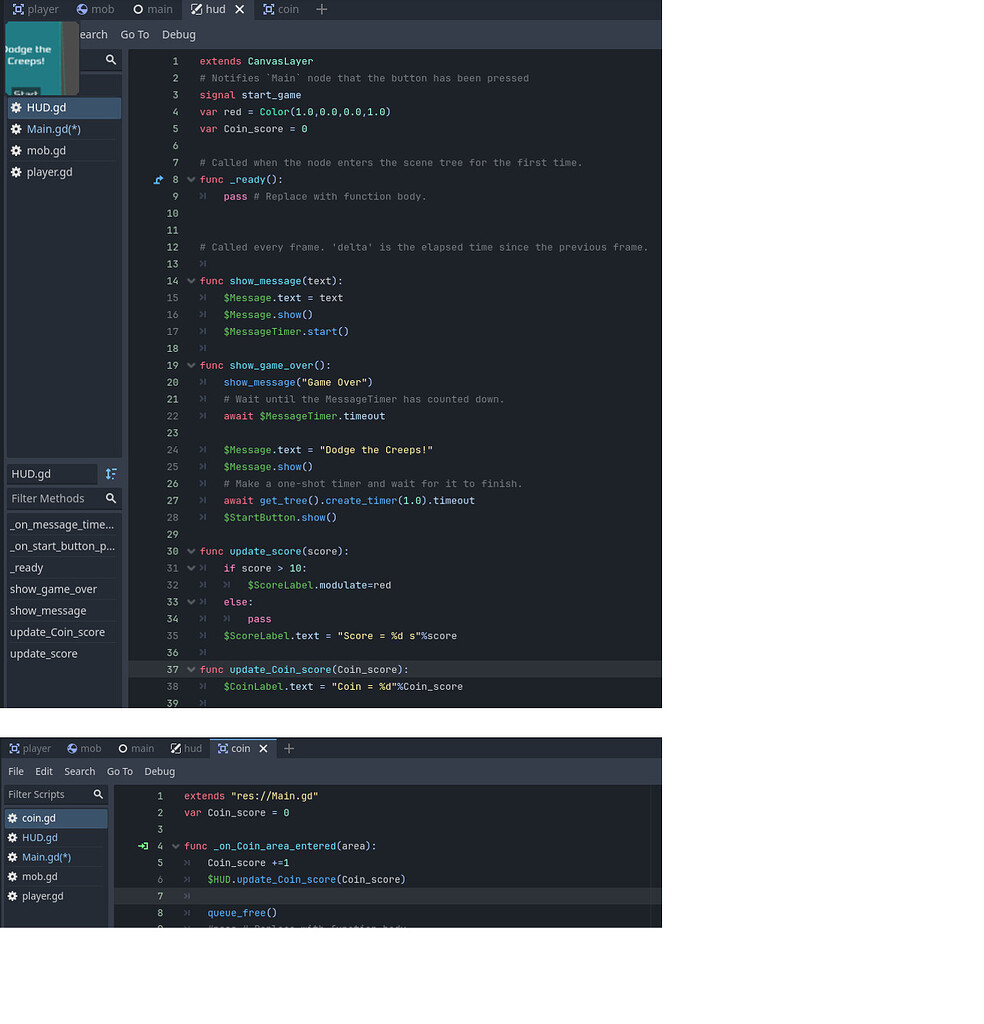This screenshot has width=984, height=1024.
Task: Click the plus icon to add a scene
Action: [320, 9]
